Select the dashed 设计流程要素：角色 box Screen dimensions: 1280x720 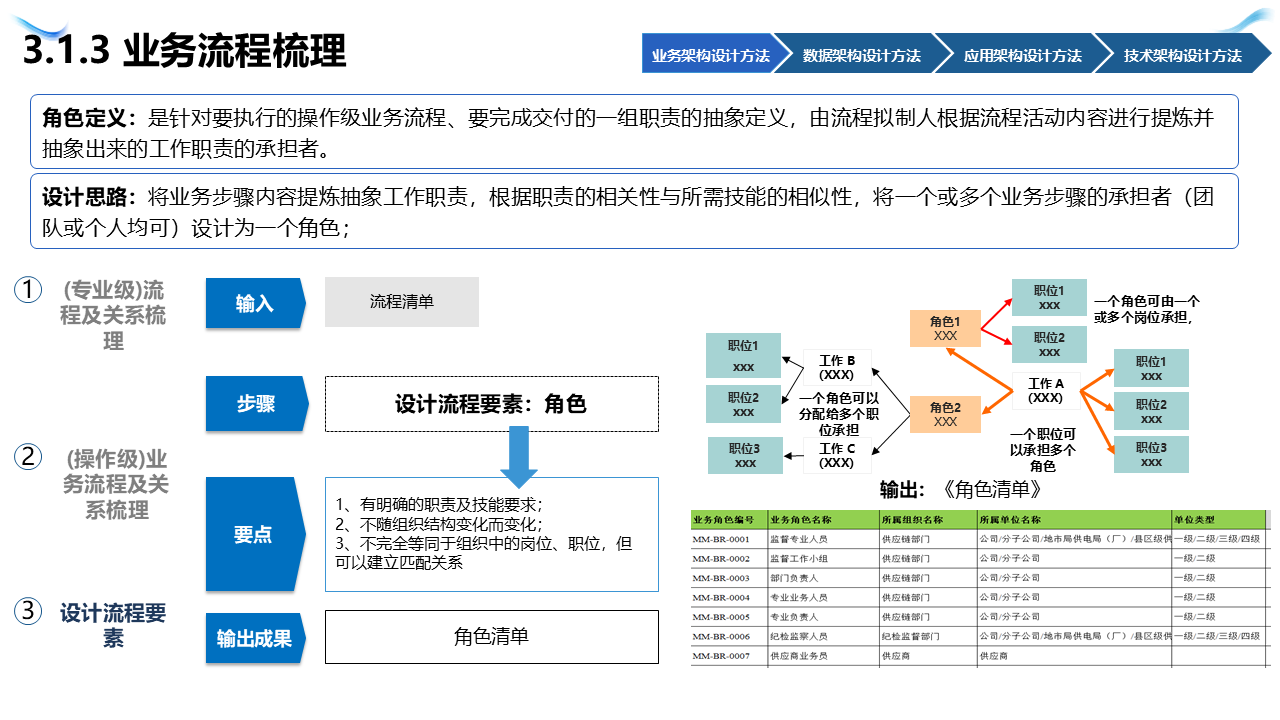click(x=491, y=404)
